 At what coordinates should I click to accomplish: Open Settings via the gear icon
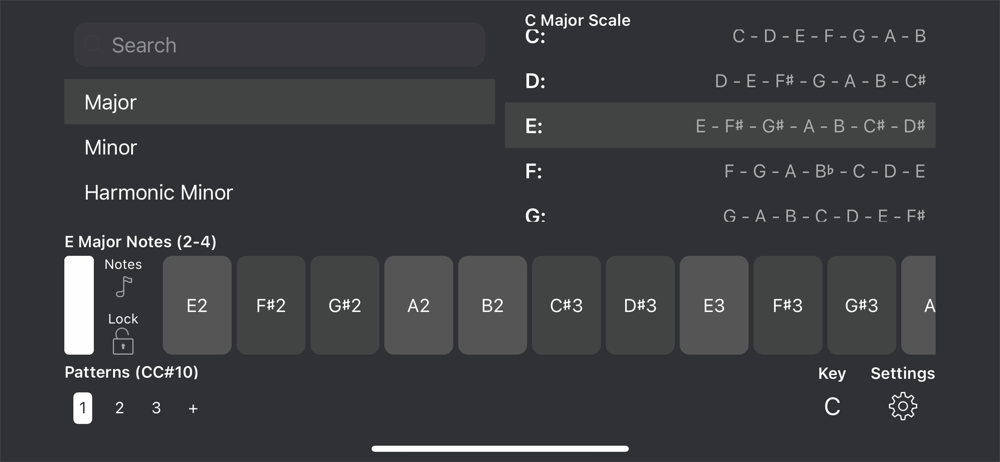(x=902, y=406)
